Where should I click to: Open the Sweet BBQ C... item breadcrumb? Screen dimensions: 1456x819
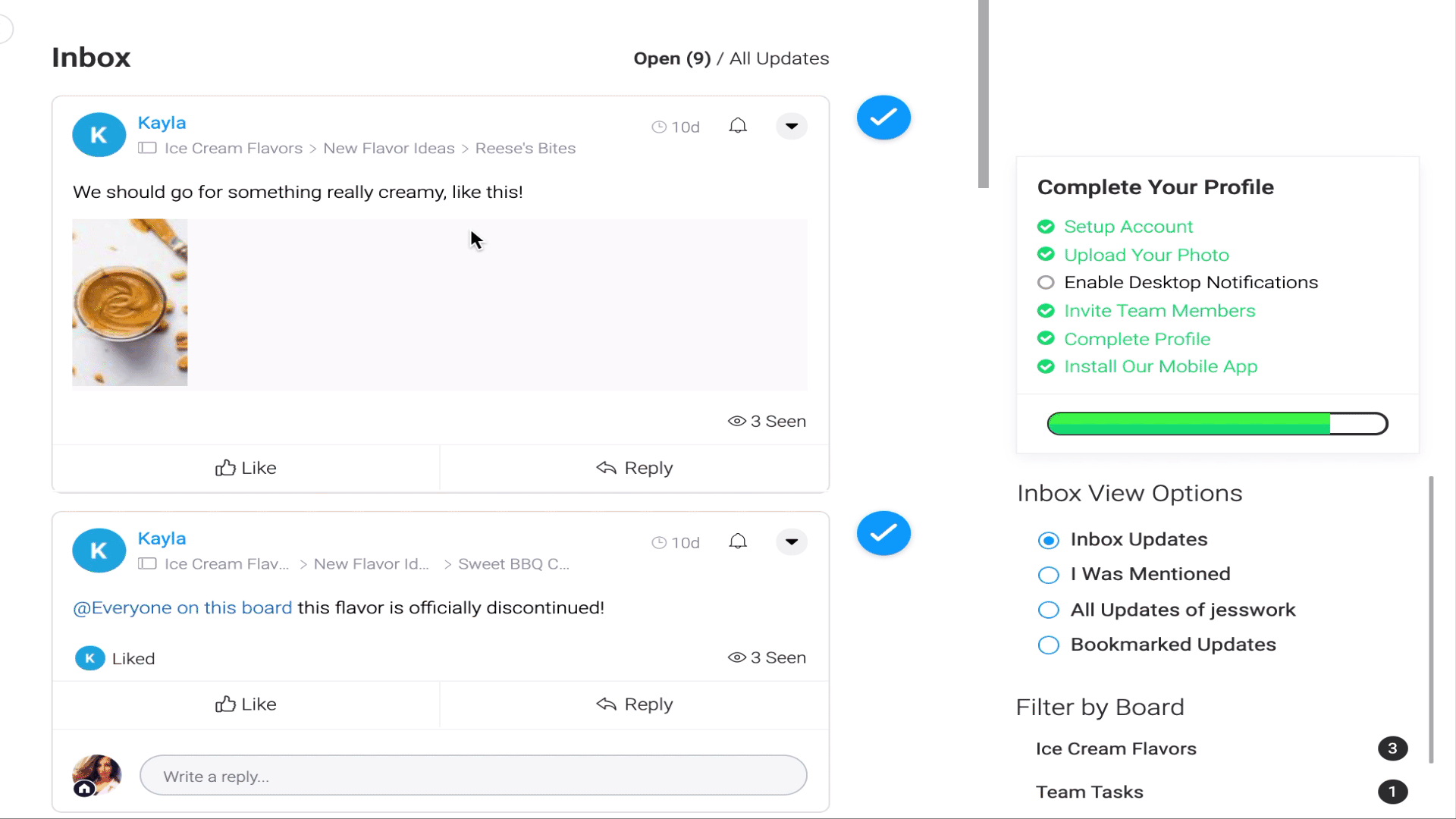pos(513,563)
